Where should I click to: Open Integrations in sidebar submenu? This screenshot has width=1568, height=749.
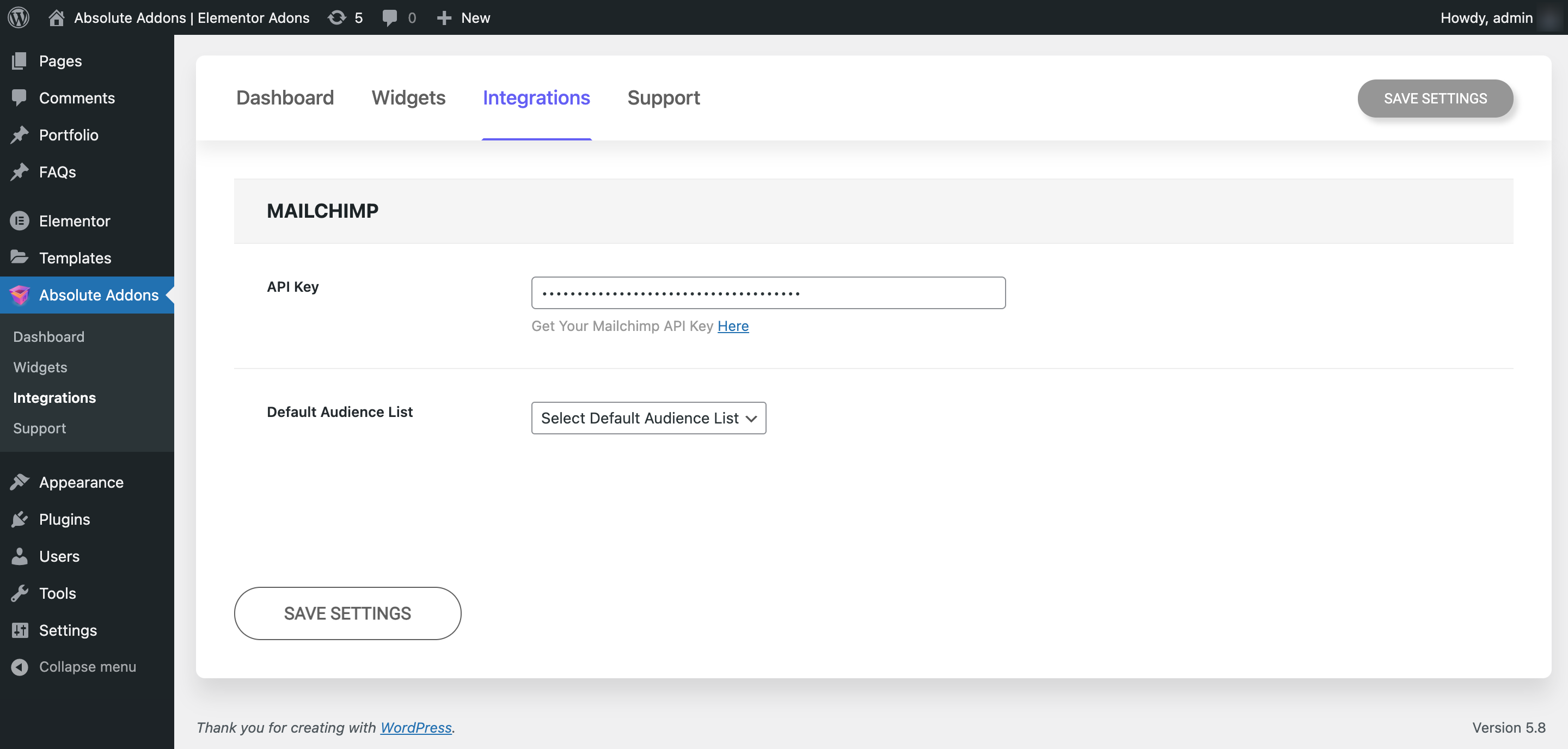pyautogui.click(x=54, y=397)
